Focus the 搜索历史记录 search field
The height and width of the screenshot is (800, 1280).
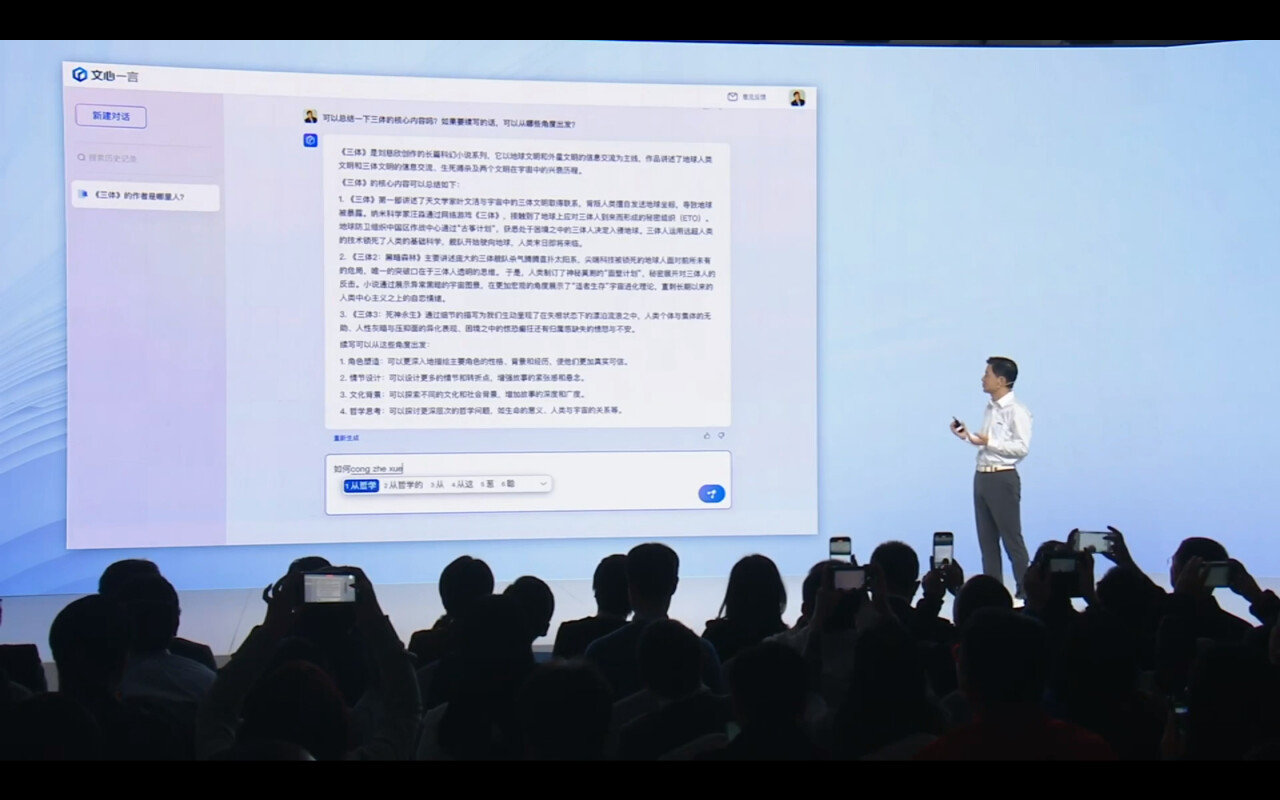tap(145, 158)
